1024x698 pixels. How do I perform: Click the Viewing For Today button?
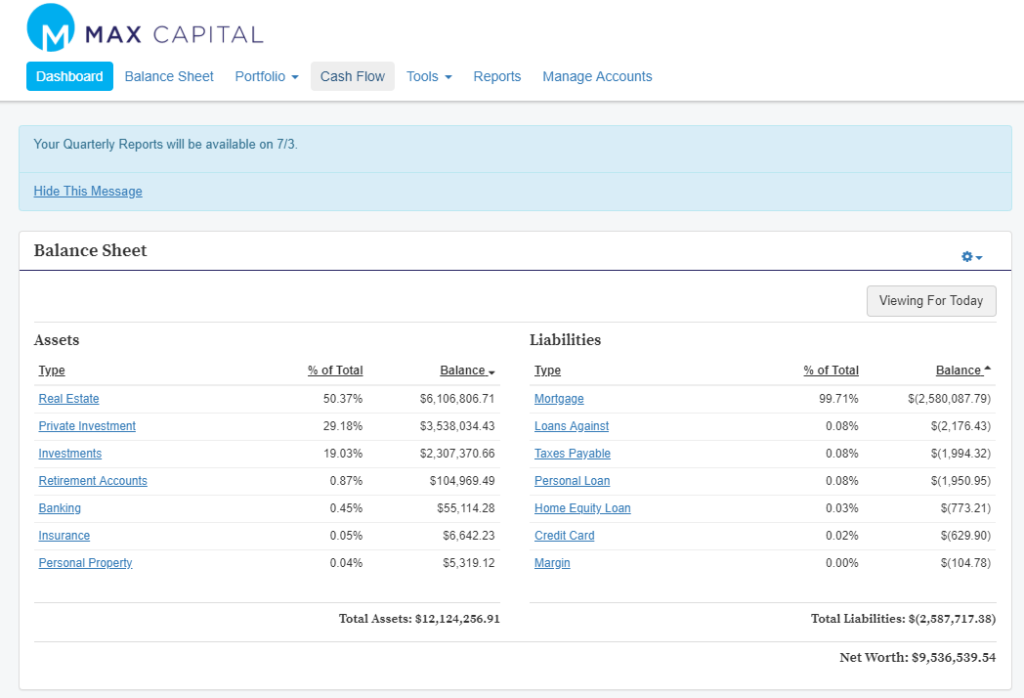[931, 301]
